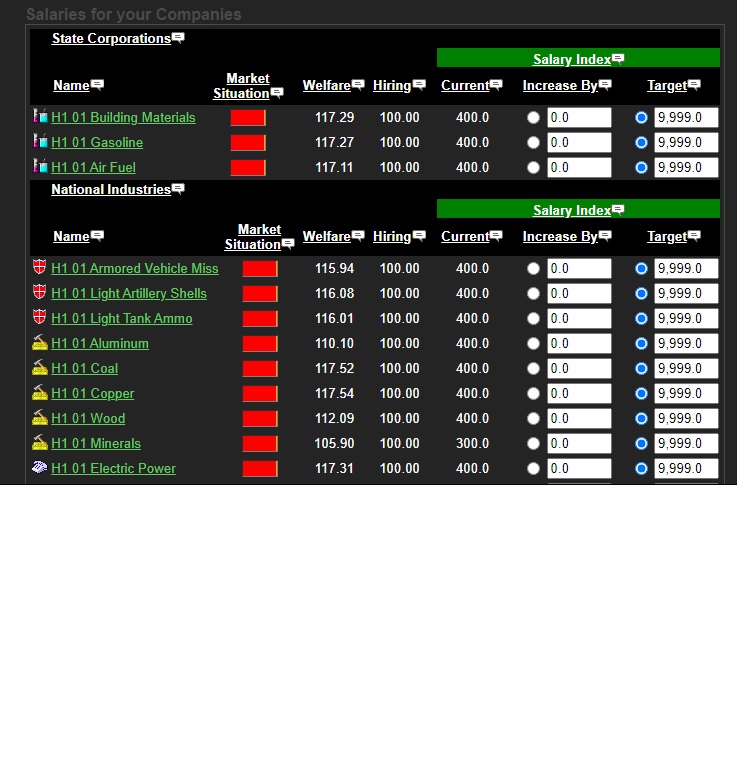This screenshot has height=760, width=737.
Task: Select Target radio for H1 01 Gasoline
Action: point(641,142)
